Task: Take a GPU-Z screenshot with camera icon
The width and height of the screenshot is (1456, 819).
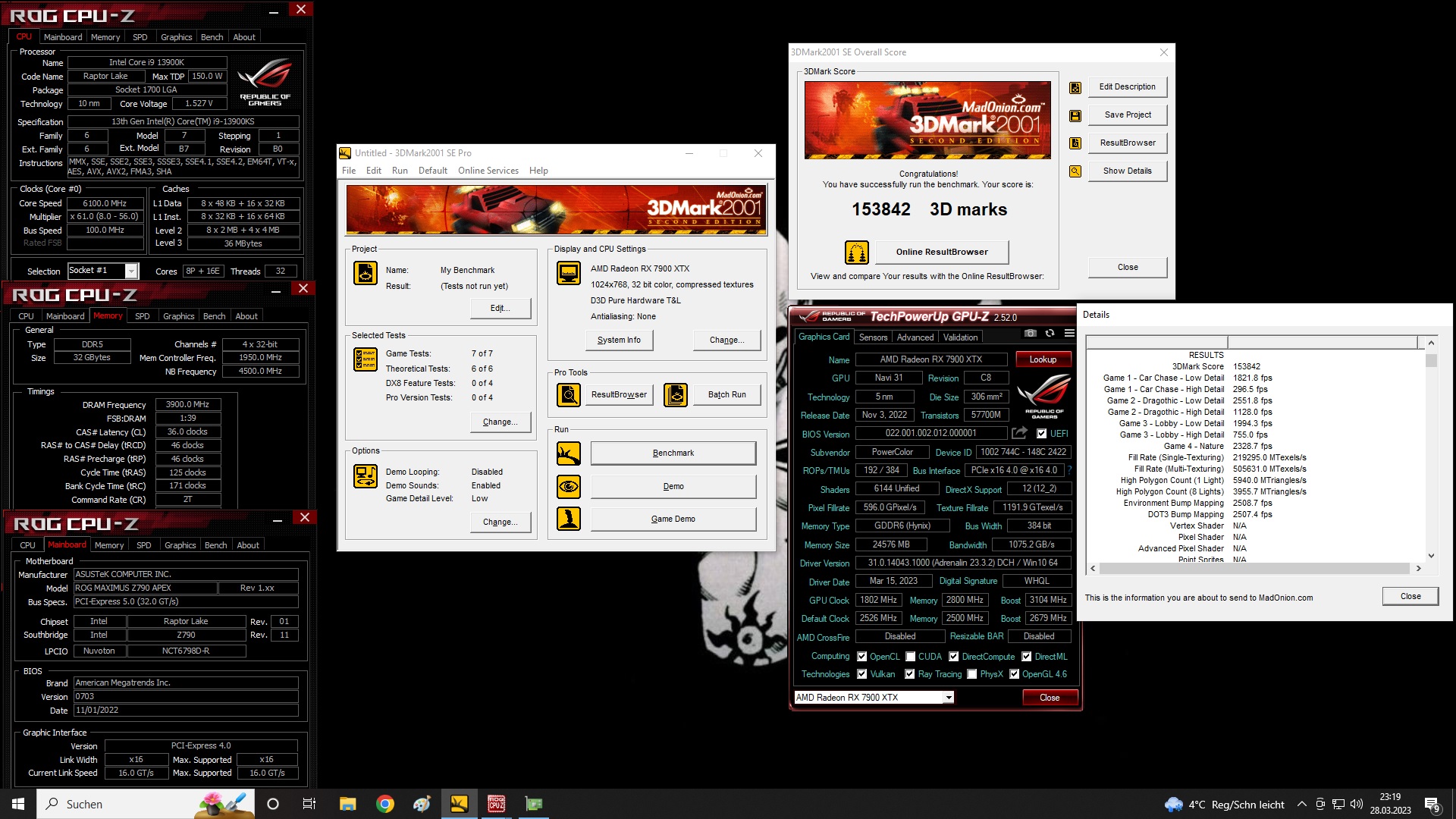Action: [1030, 333]
